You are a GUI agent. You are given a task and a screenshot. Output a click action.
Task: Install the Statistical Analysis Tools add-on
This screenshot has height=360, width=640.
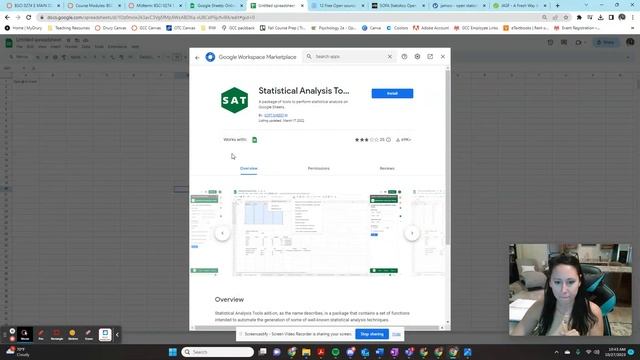[x=392, y=93]
